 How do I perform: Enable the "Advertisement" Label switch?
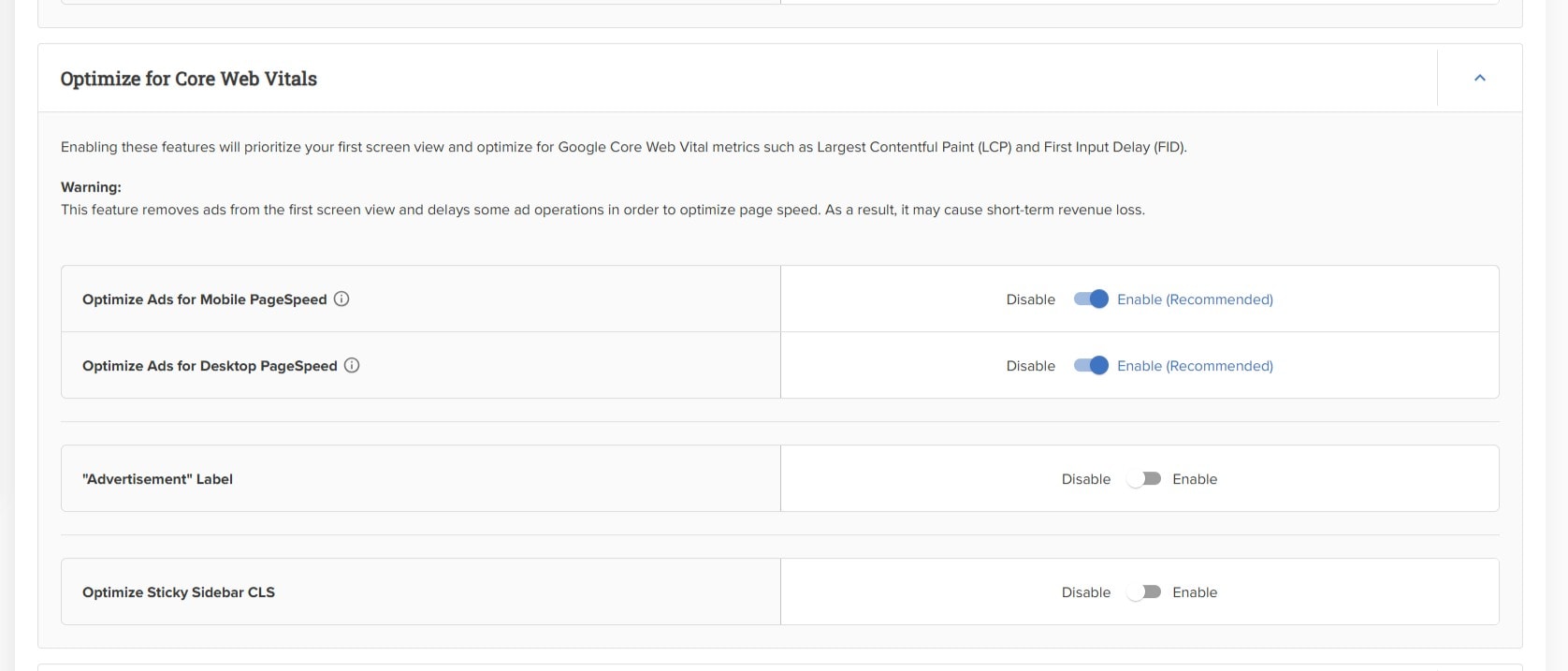click(1143, 478)
